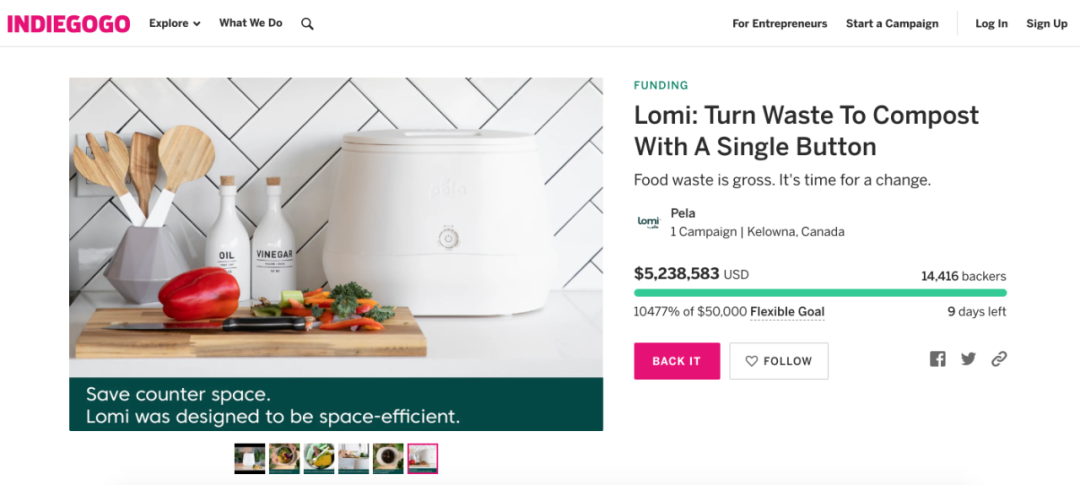Image resolution: width=1080 pixels, height=485 pixels.
Task: Select the first video thumbnail
Action: pos(250,458)
